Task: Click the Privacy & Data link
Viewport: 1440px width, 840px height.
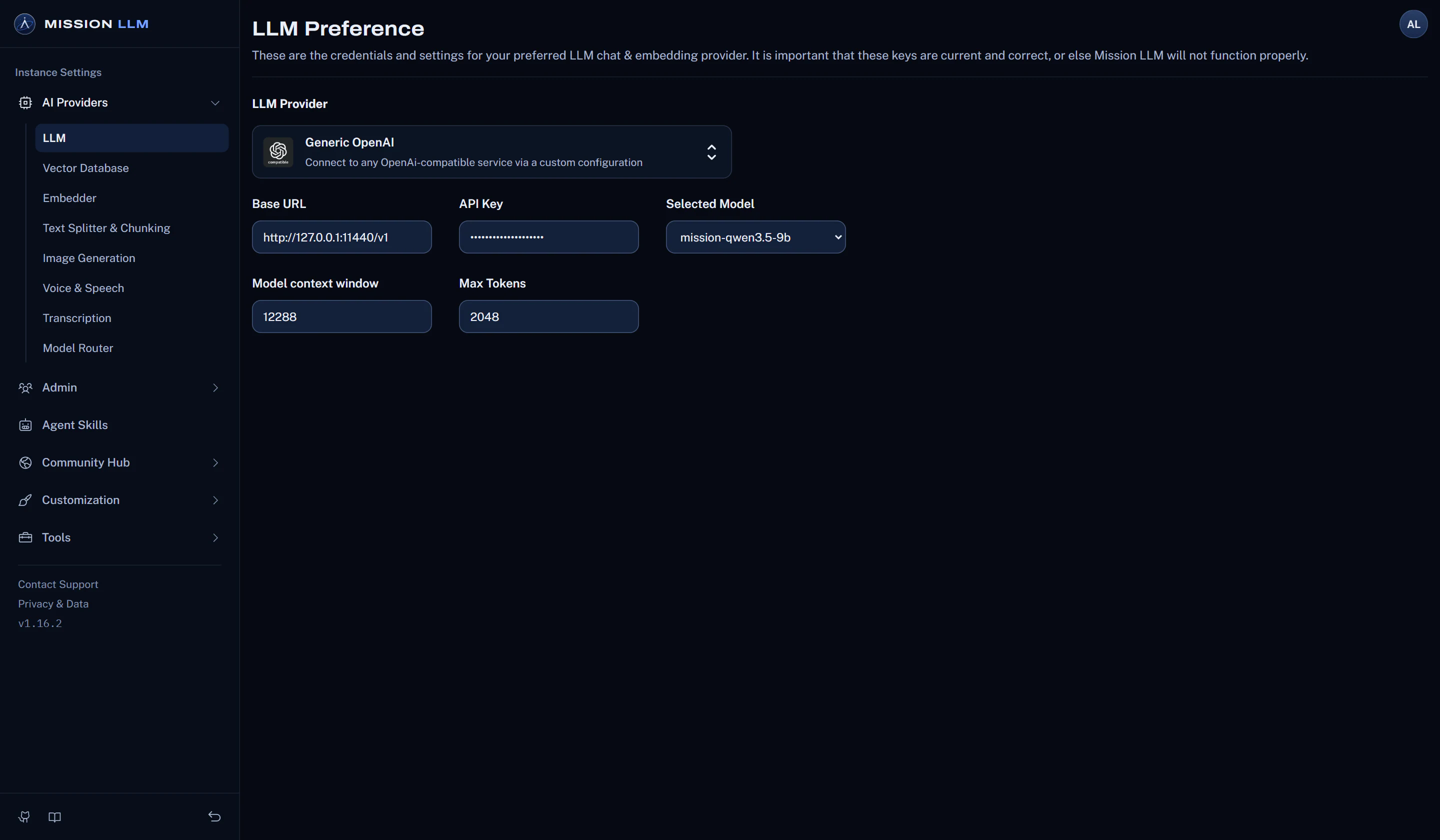Action: [53, 604]
